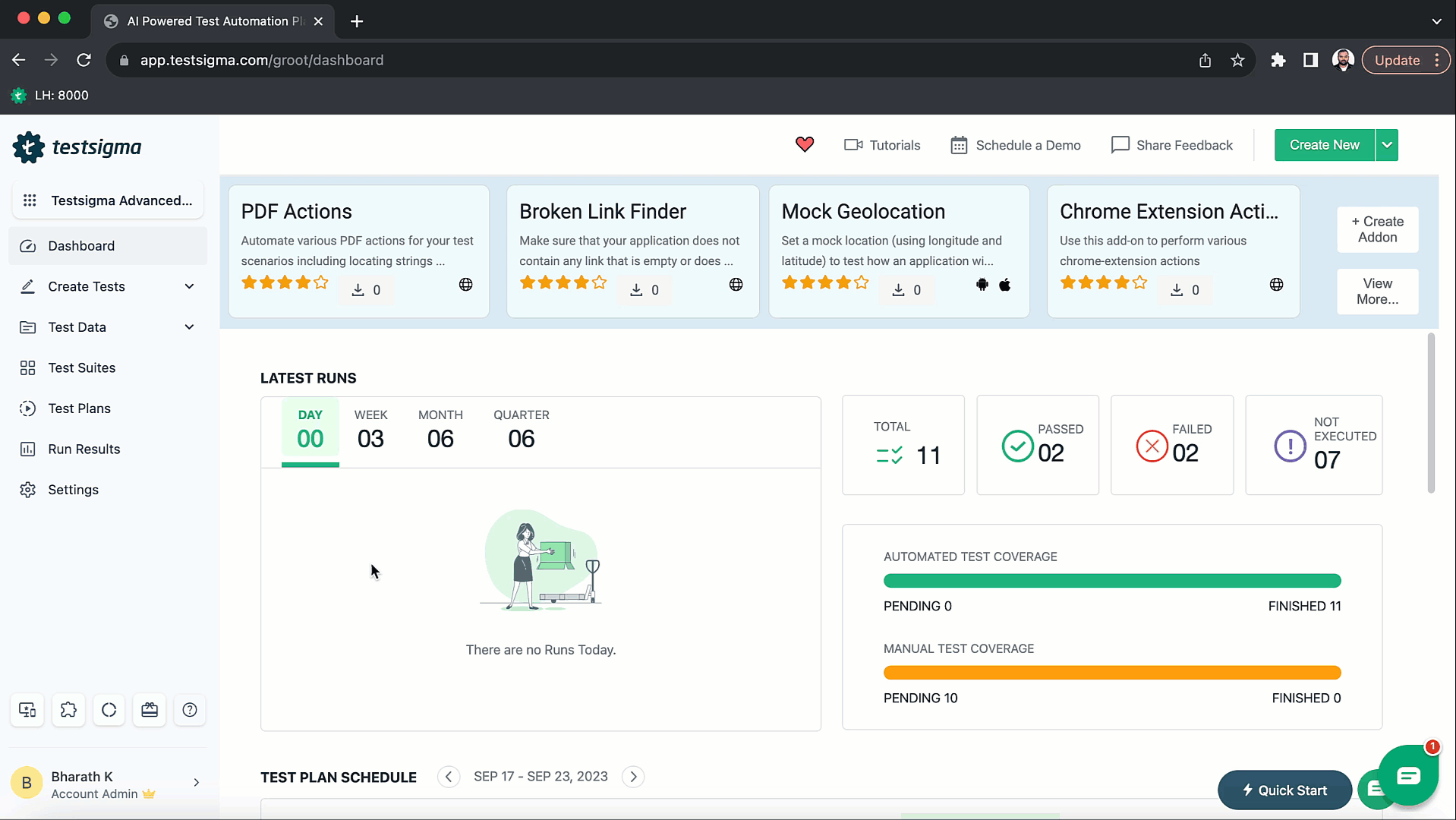Open Tutorials video link
1456x820 pixels.
pyautogui.click(x=882, y=145)
